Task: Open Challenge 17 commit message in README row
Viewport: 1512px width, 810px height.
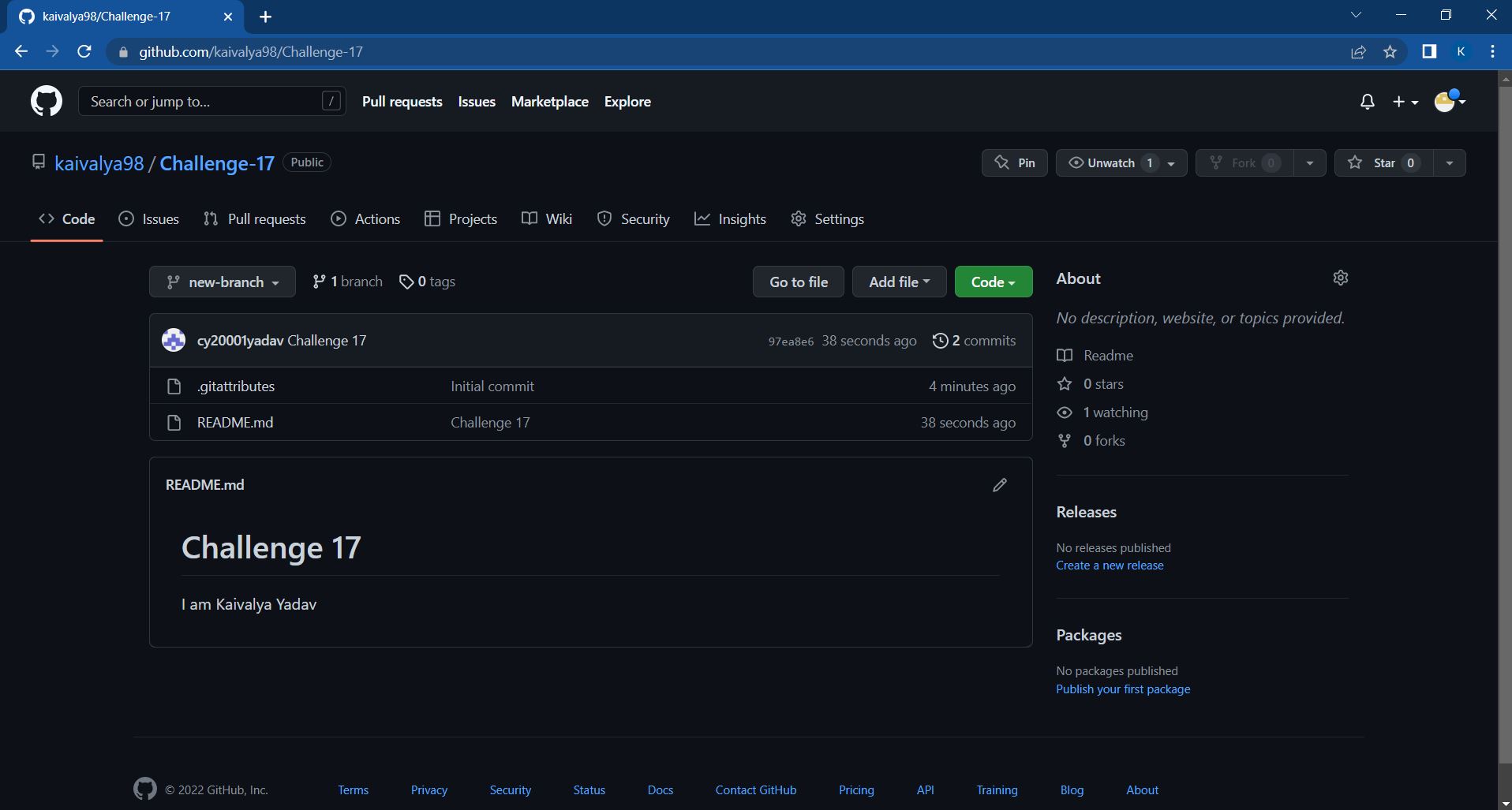Action: (490, 423)
